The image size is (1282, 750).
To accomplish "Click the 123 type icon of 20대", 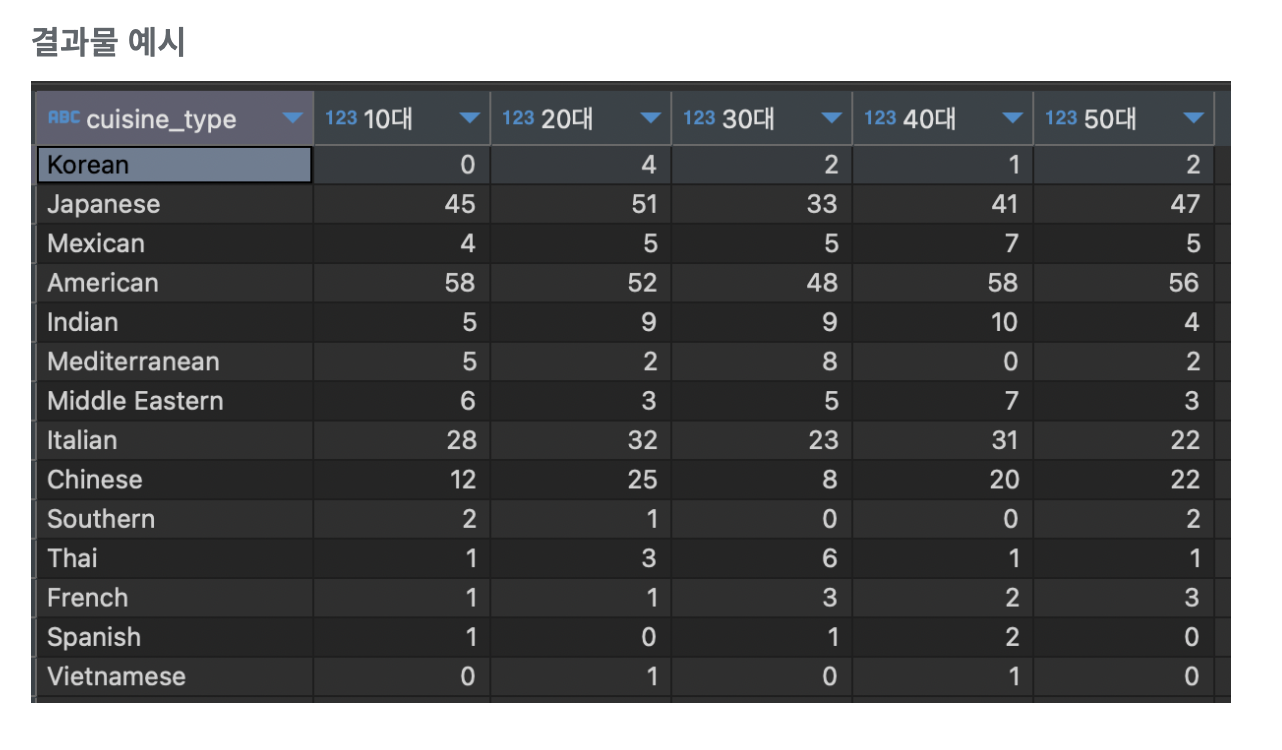I will (518, 118).
